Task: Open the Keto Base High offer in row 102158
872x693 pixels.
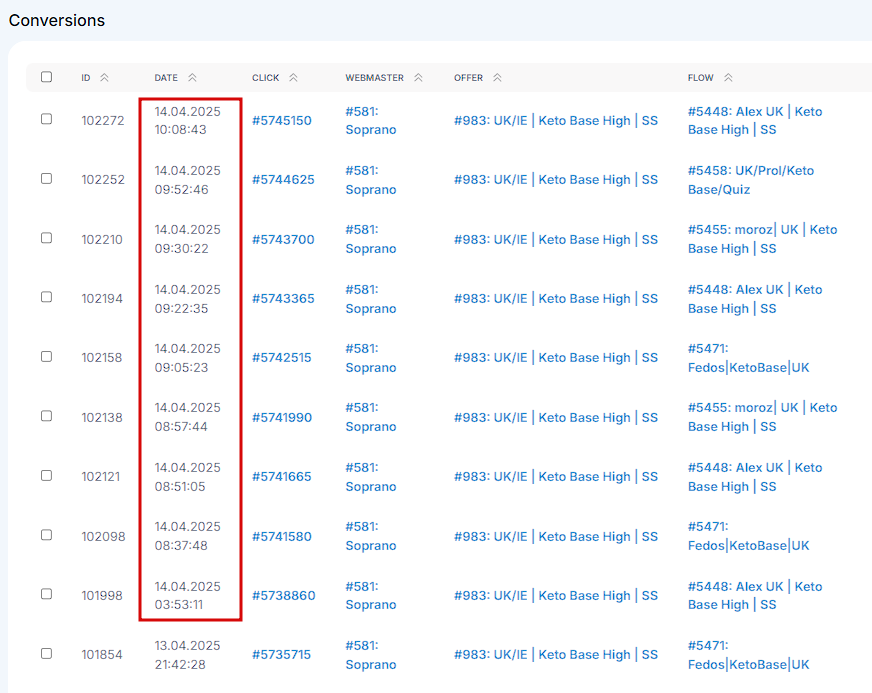Action: point(556,358)
